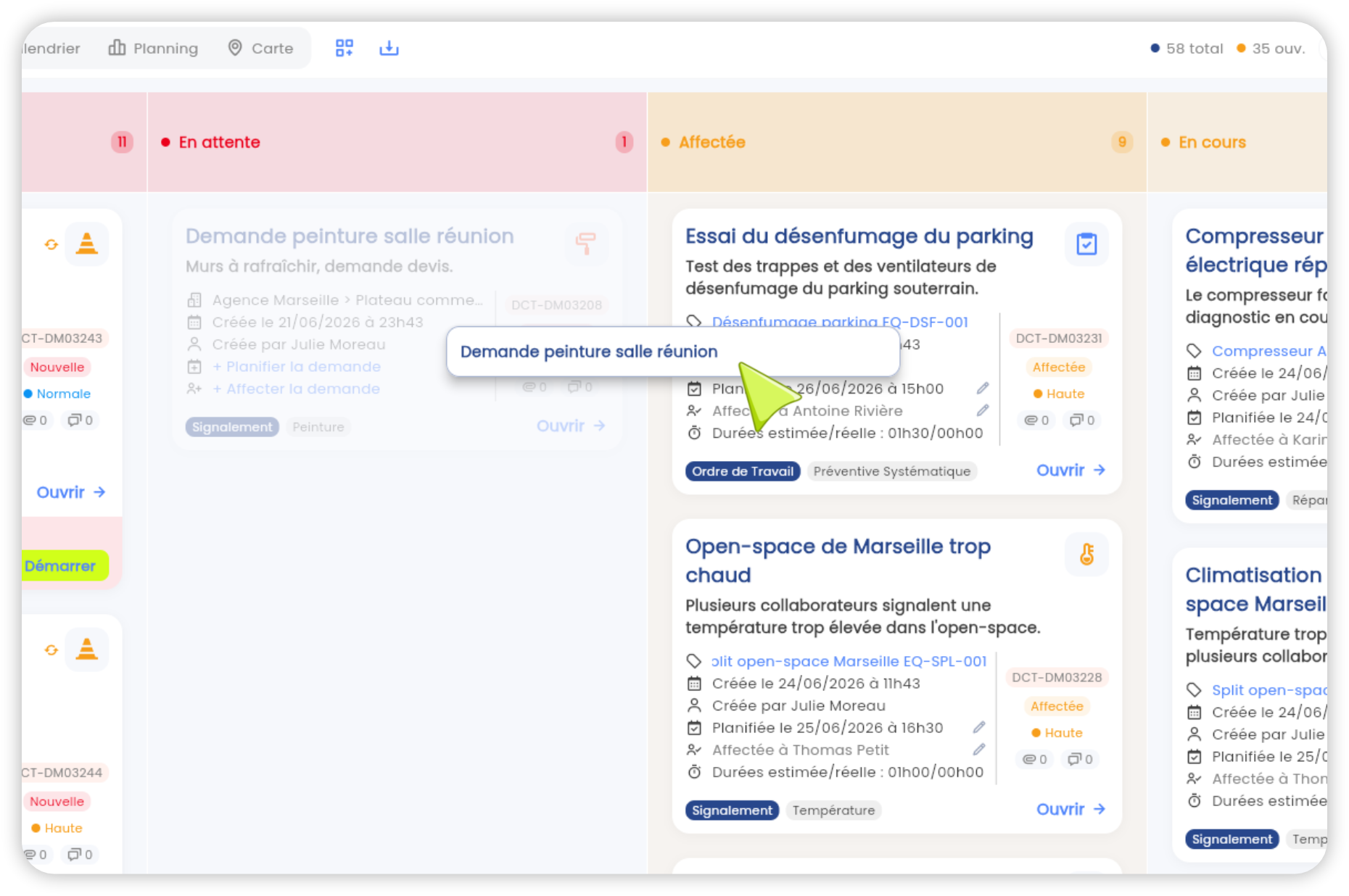1349x896 pixels.
Task: Click clipboard check icon on désenfumage card
Action: coord(1086,244)
